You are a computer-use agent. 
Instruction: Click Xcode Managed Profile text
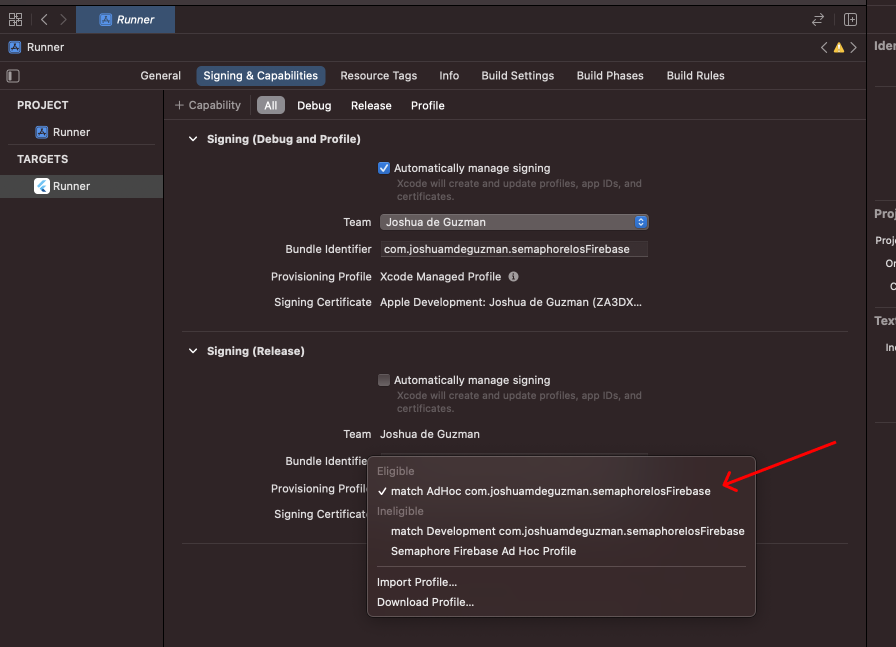[x=441, y=277]
